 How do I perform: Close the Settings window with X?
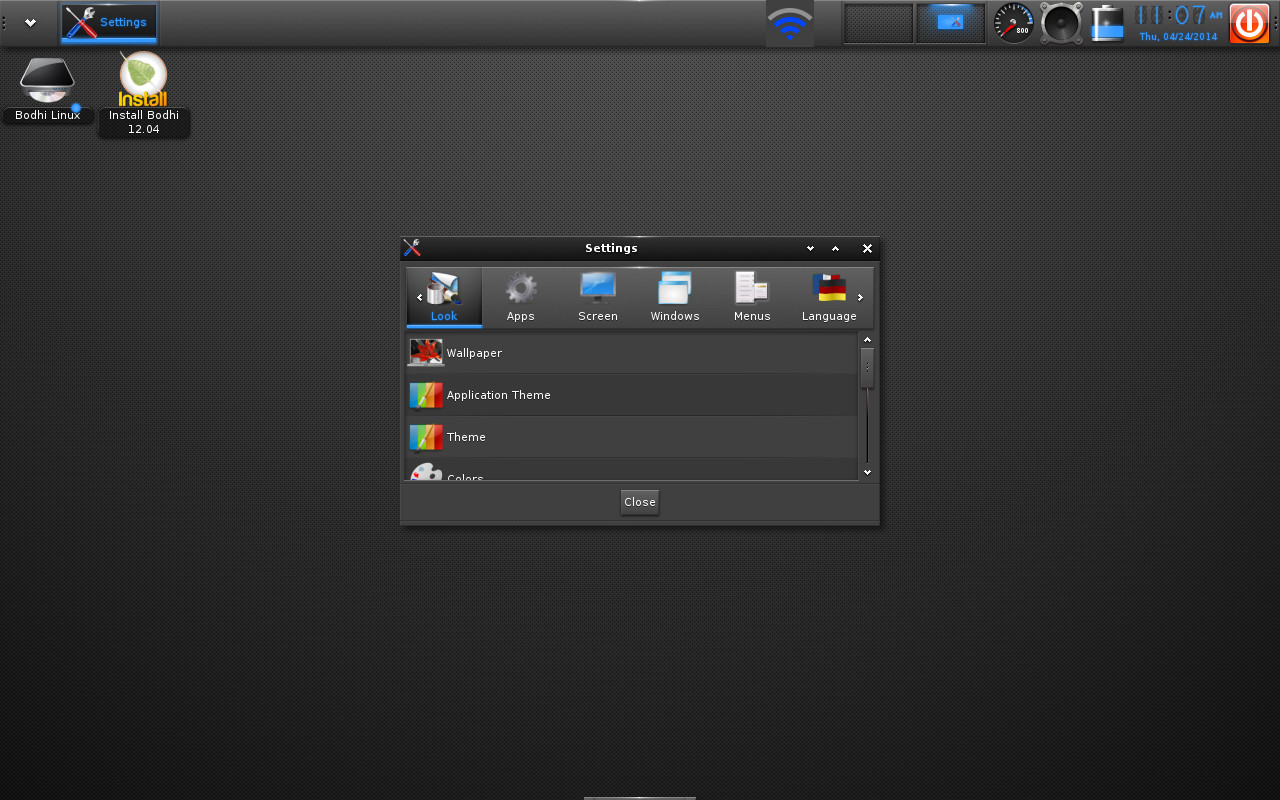point(867,248)
